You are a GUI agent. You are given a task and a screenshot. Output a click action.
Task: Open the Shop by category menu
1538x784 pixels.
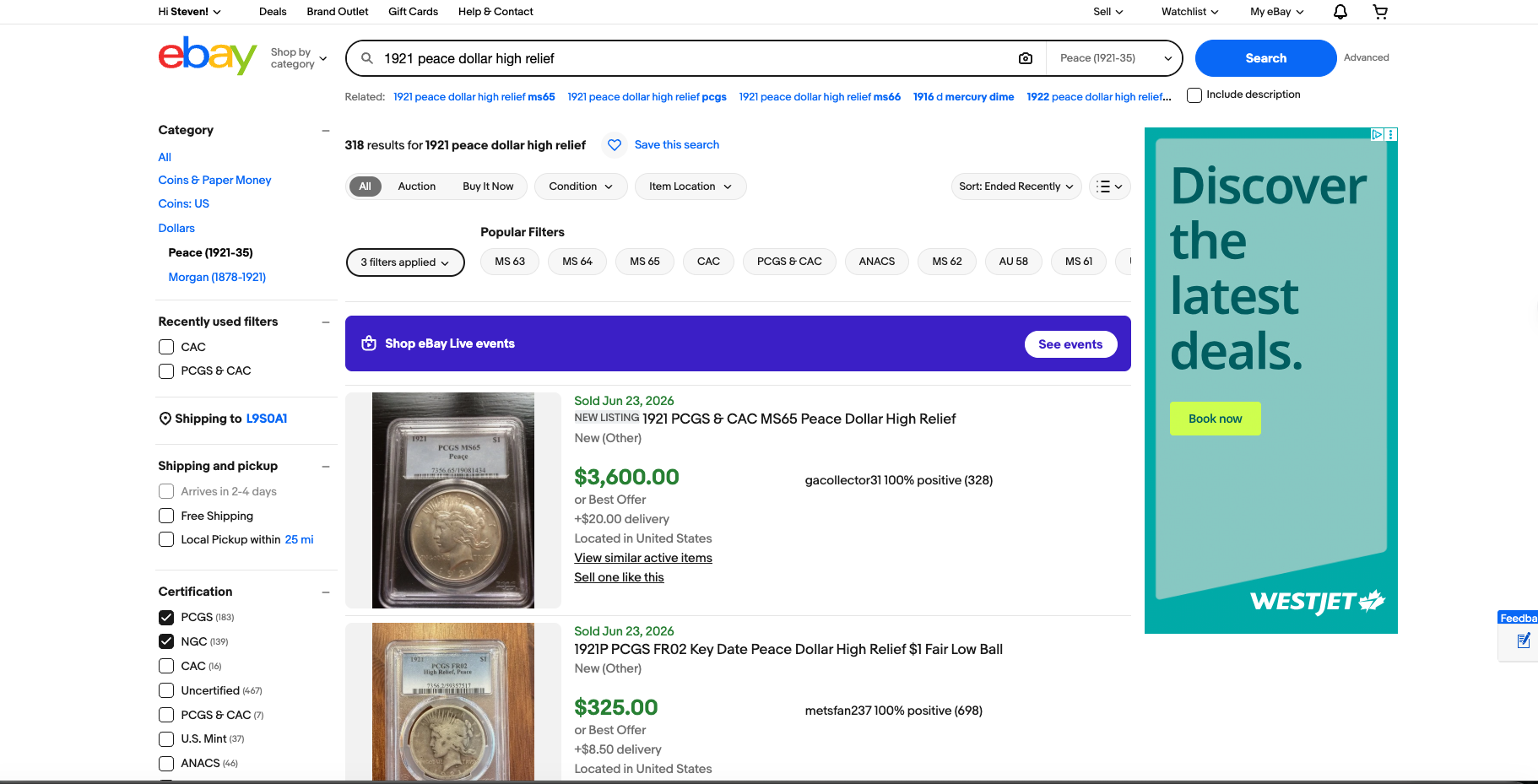[299, 58]
